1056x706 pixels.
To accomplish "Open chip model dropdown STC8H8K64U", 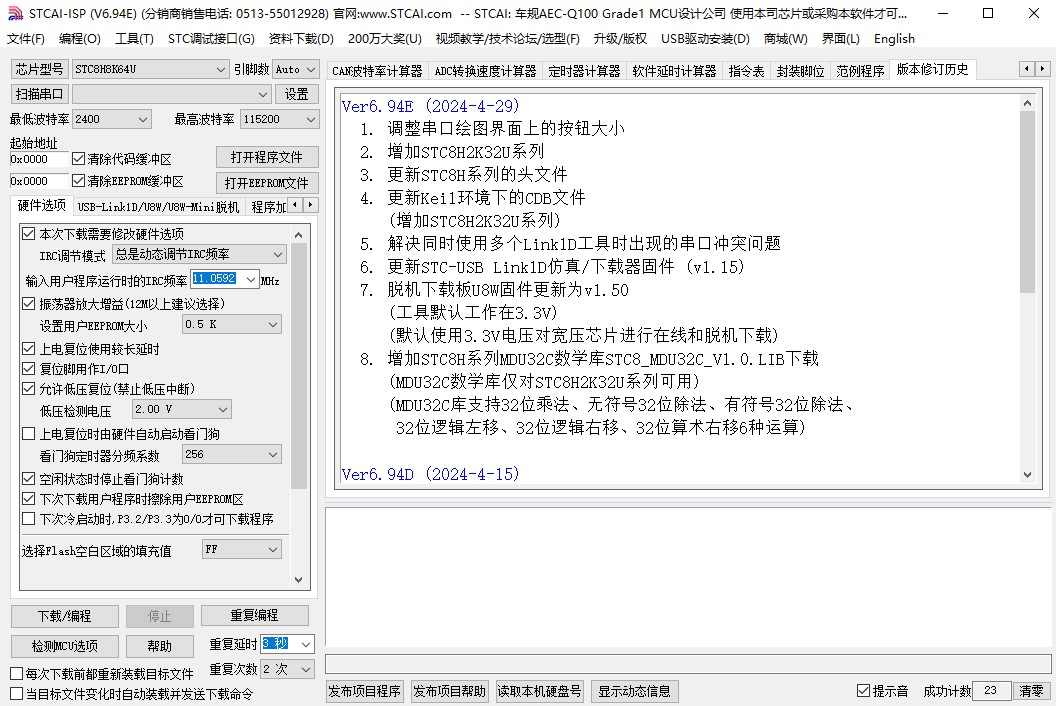I will click(x=151, y=69).
